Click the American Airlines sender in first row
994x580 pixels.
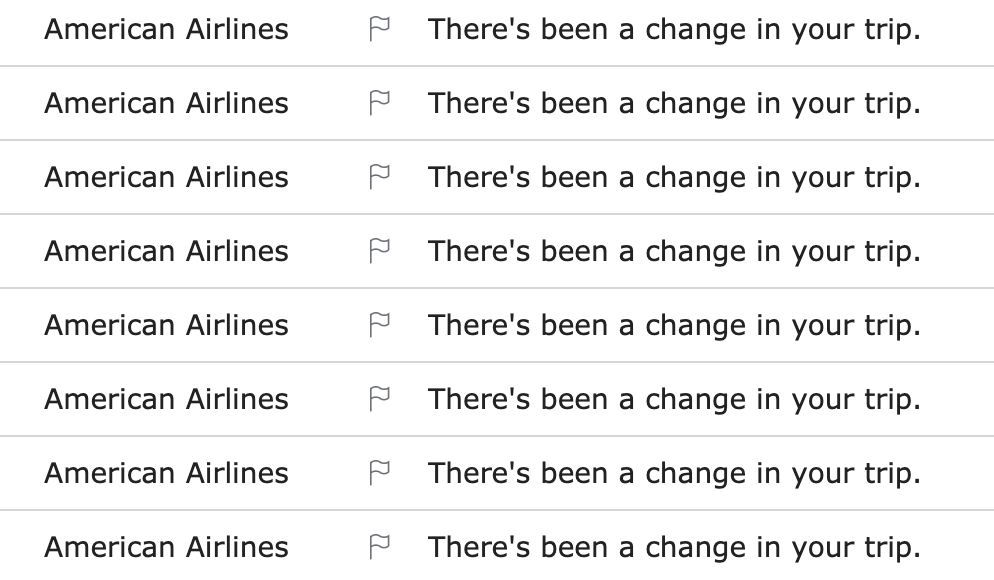(x=166, y=30)
